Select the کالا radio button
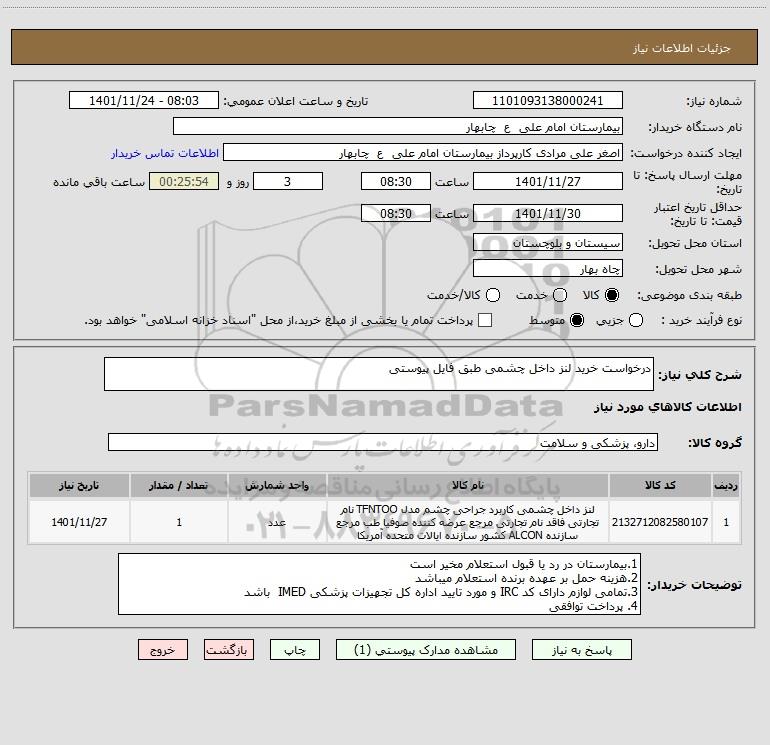The image size is (770, 745). [x=612, y=295]
